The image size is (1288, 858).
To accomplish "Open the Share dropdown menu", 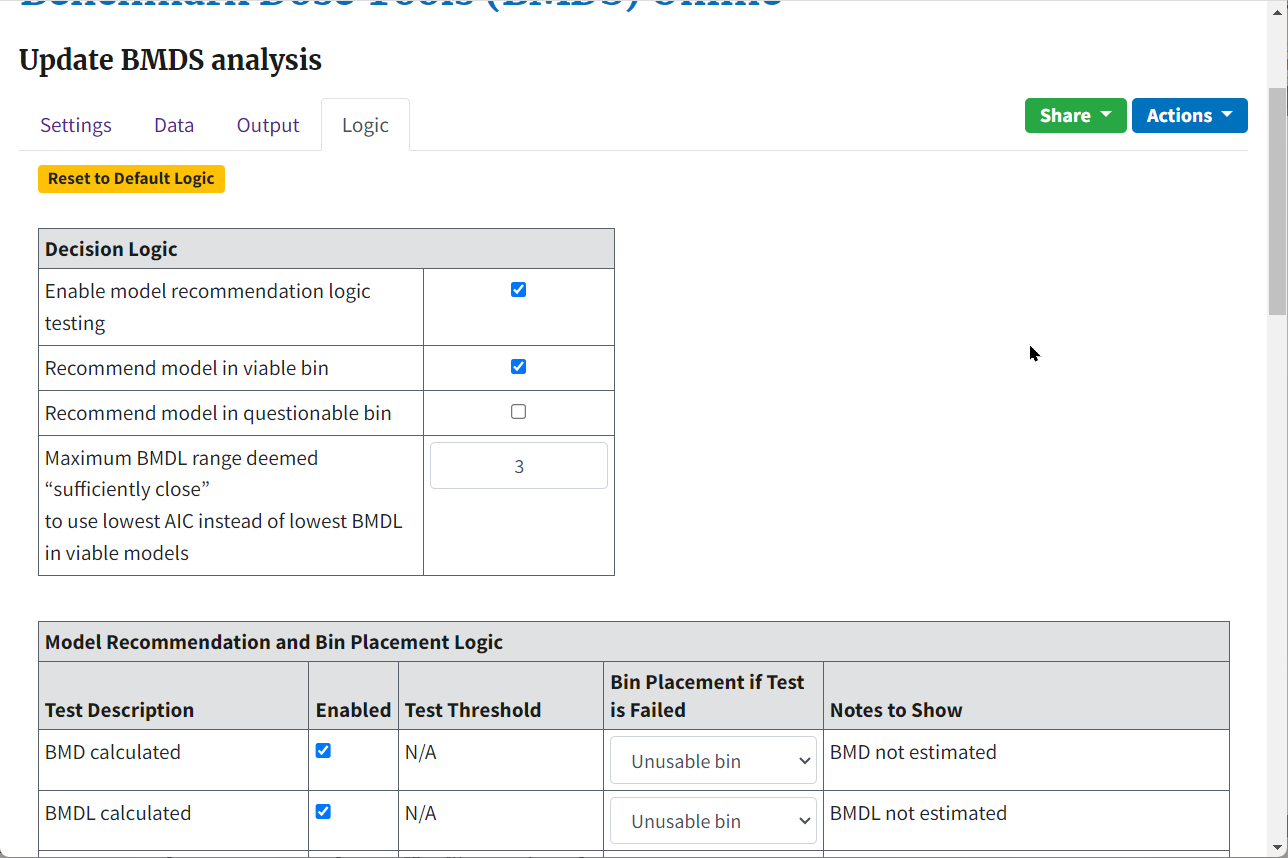I will pyautogui.click(x=1076, y=115).
